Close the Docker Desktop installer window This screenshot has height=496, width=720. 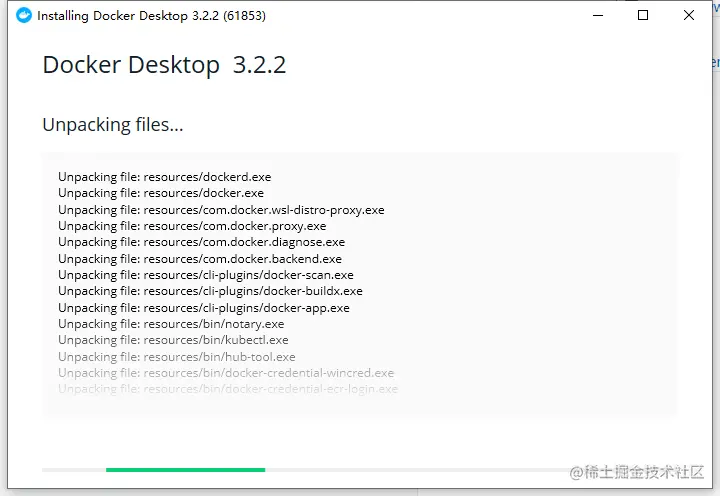pyautogui.click(x=689, y=15)
